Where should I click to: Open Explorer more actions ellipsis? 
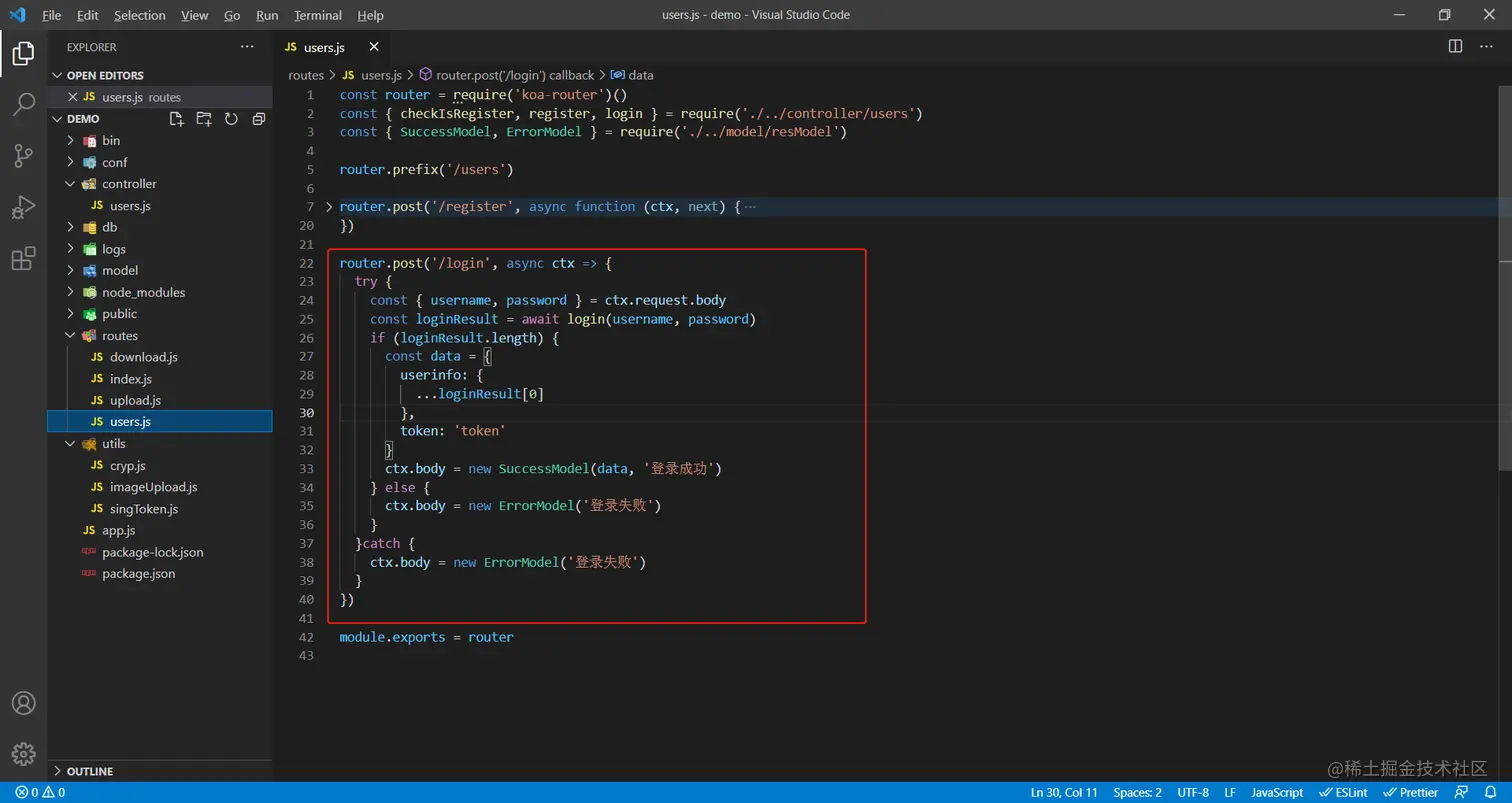pyautogui.click(x=247, y=47)
